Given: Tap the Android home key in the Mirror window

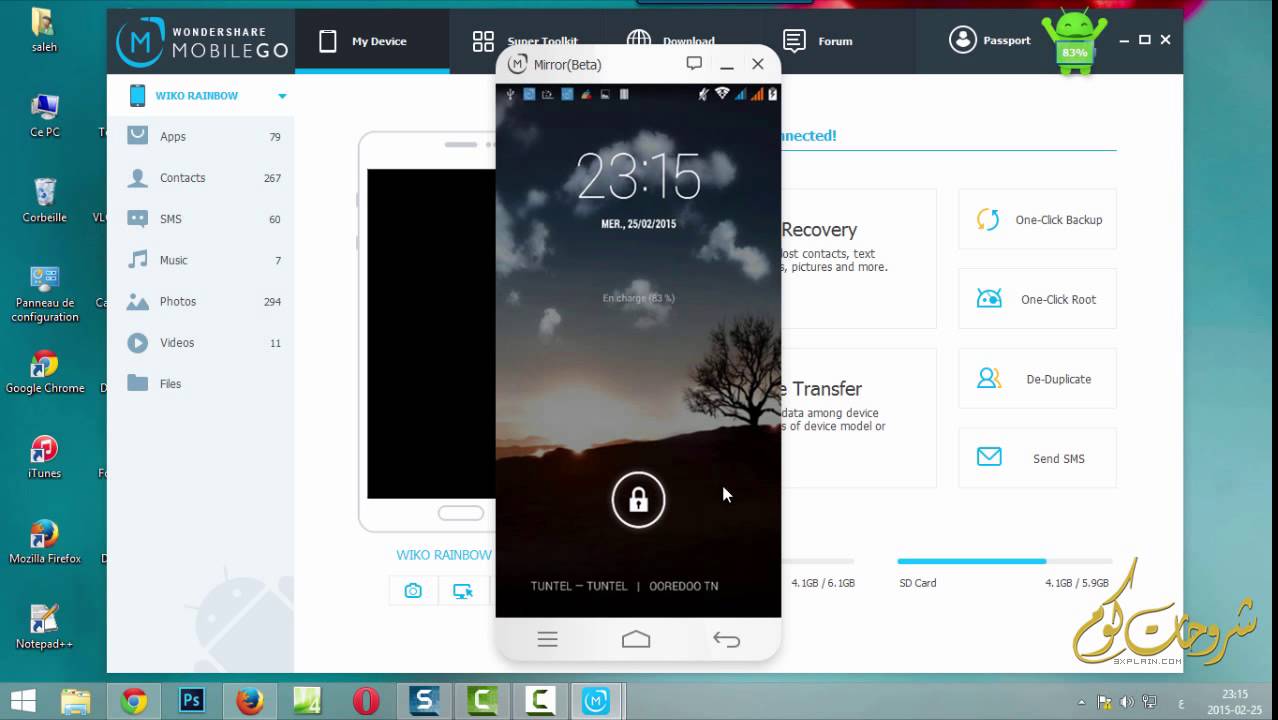Looking at the screenshot, I should click(x=636, y=640).
